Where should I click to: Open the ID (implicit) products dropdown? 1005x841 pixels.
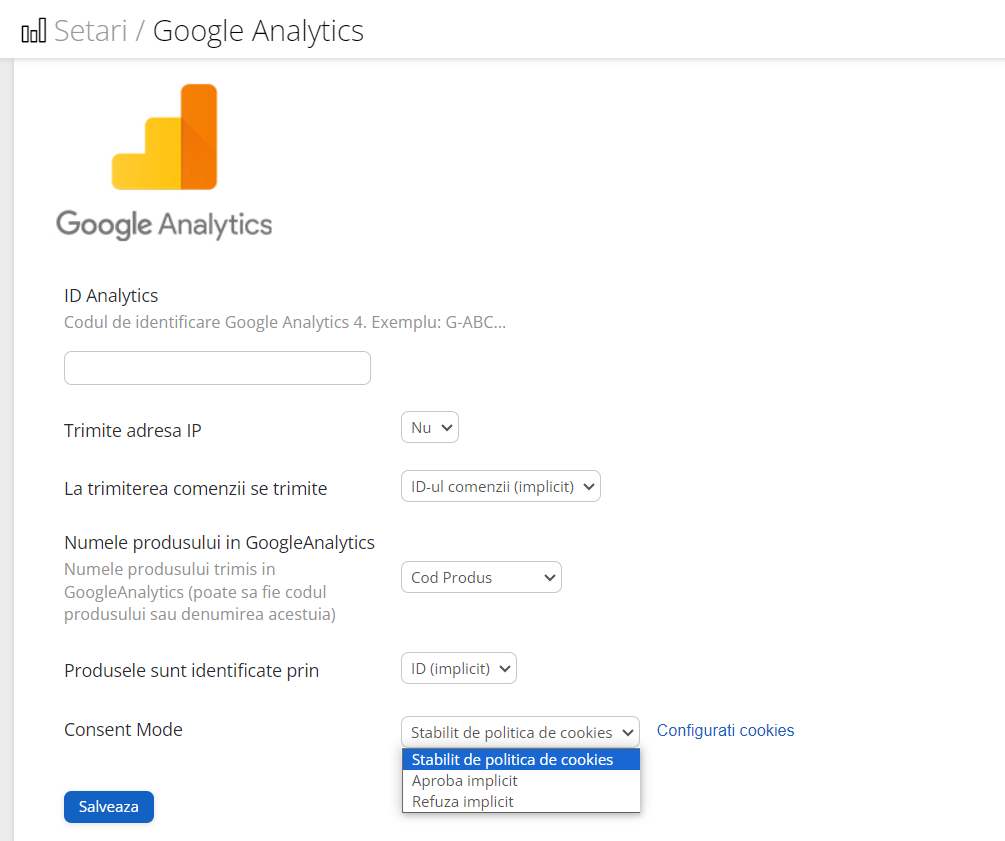click(459, 669)
